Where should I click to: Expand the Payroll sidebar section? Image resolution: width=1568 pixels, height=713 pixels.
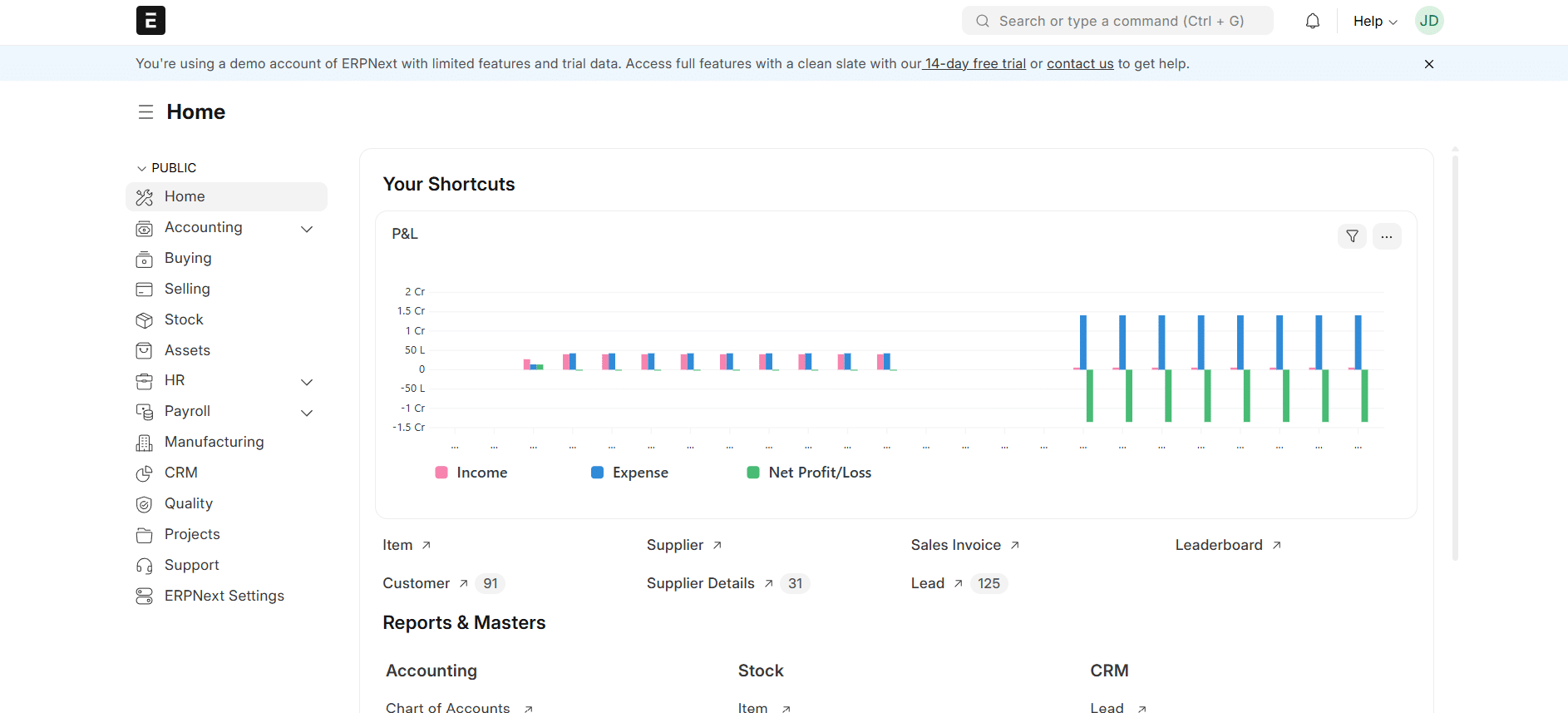307,413
